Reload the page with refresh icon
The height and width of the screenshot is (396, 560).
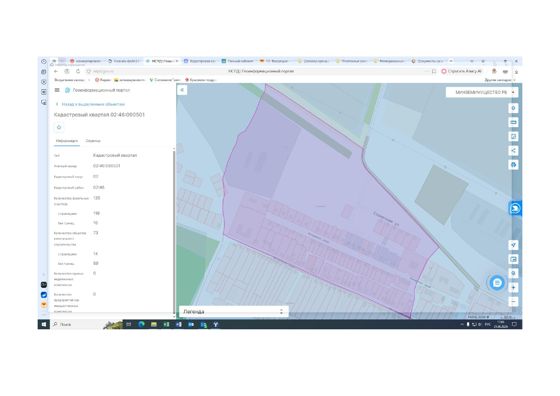click(x=78, y=71)
